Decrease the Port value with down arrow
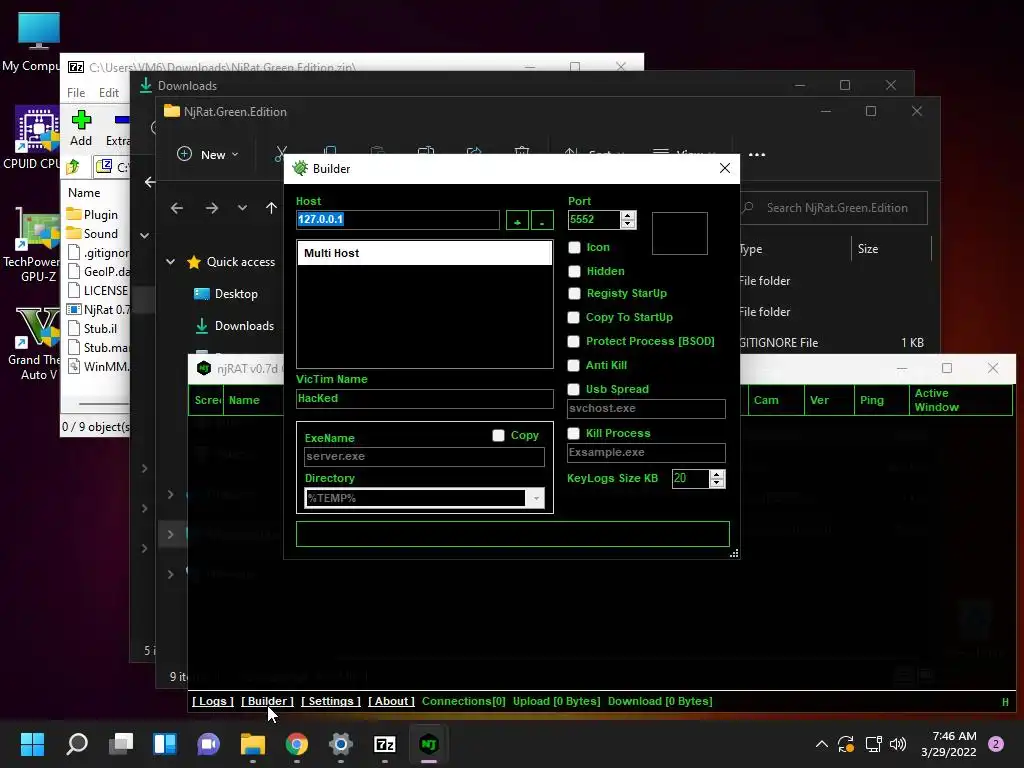This screenshot has height=768, width=1024. [x=628, y=224]
